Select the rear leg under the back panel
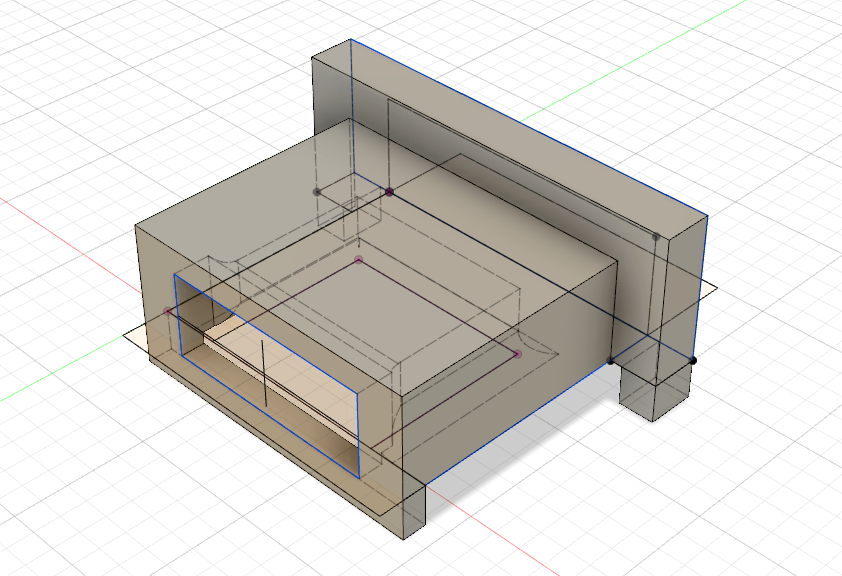Viewport: 842px width, 576px height. [x=654, y=391]
